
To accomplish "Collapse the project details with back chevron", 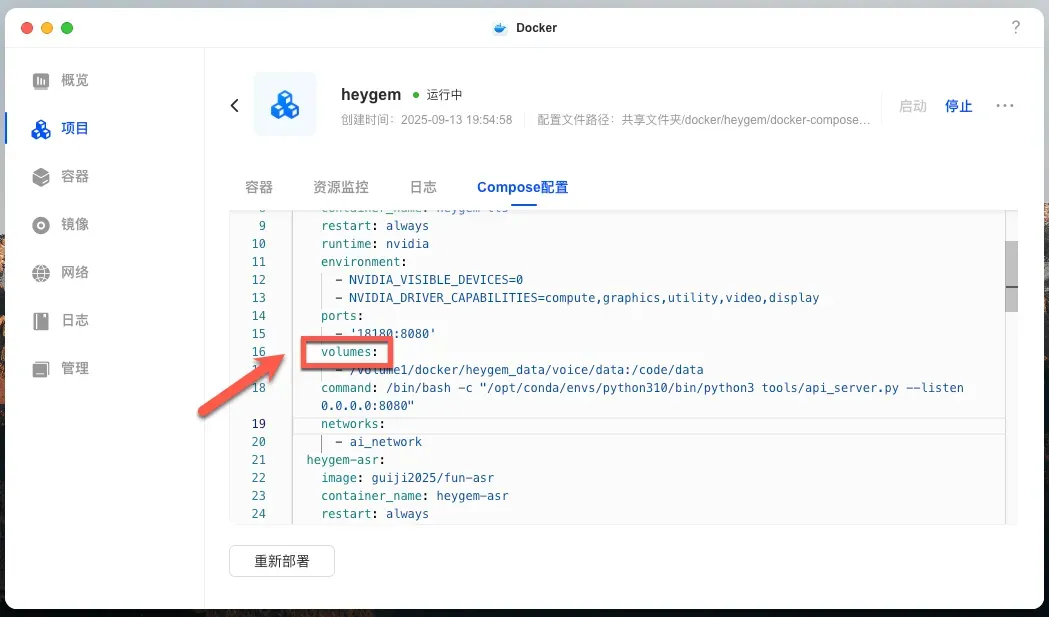I will point(234,105).
